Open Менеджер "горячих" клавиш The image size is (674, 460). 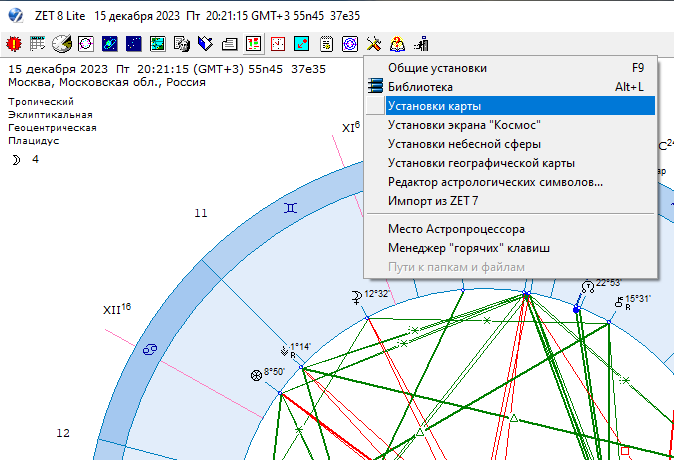(x=511, y=248)
